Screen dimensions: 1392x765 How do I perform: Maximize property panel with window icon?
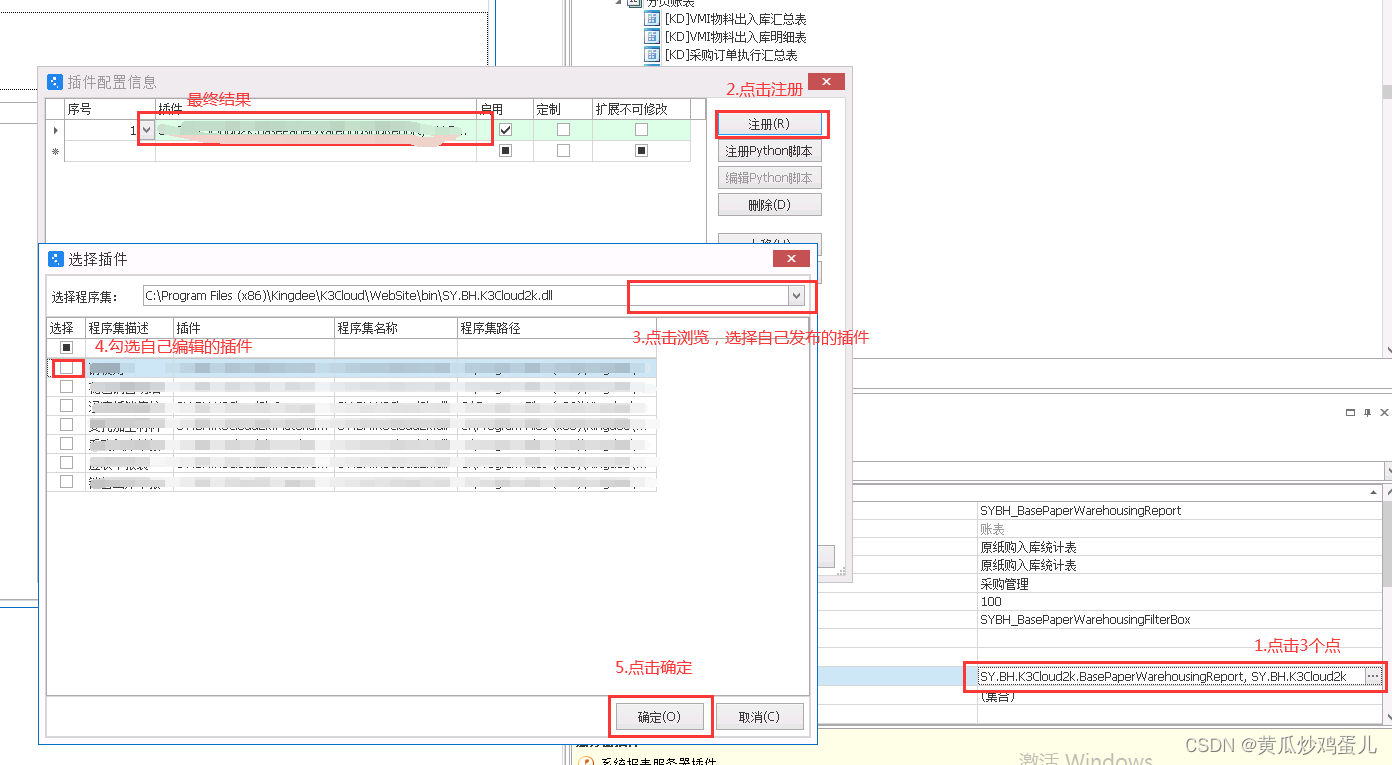coord(1351,412)
